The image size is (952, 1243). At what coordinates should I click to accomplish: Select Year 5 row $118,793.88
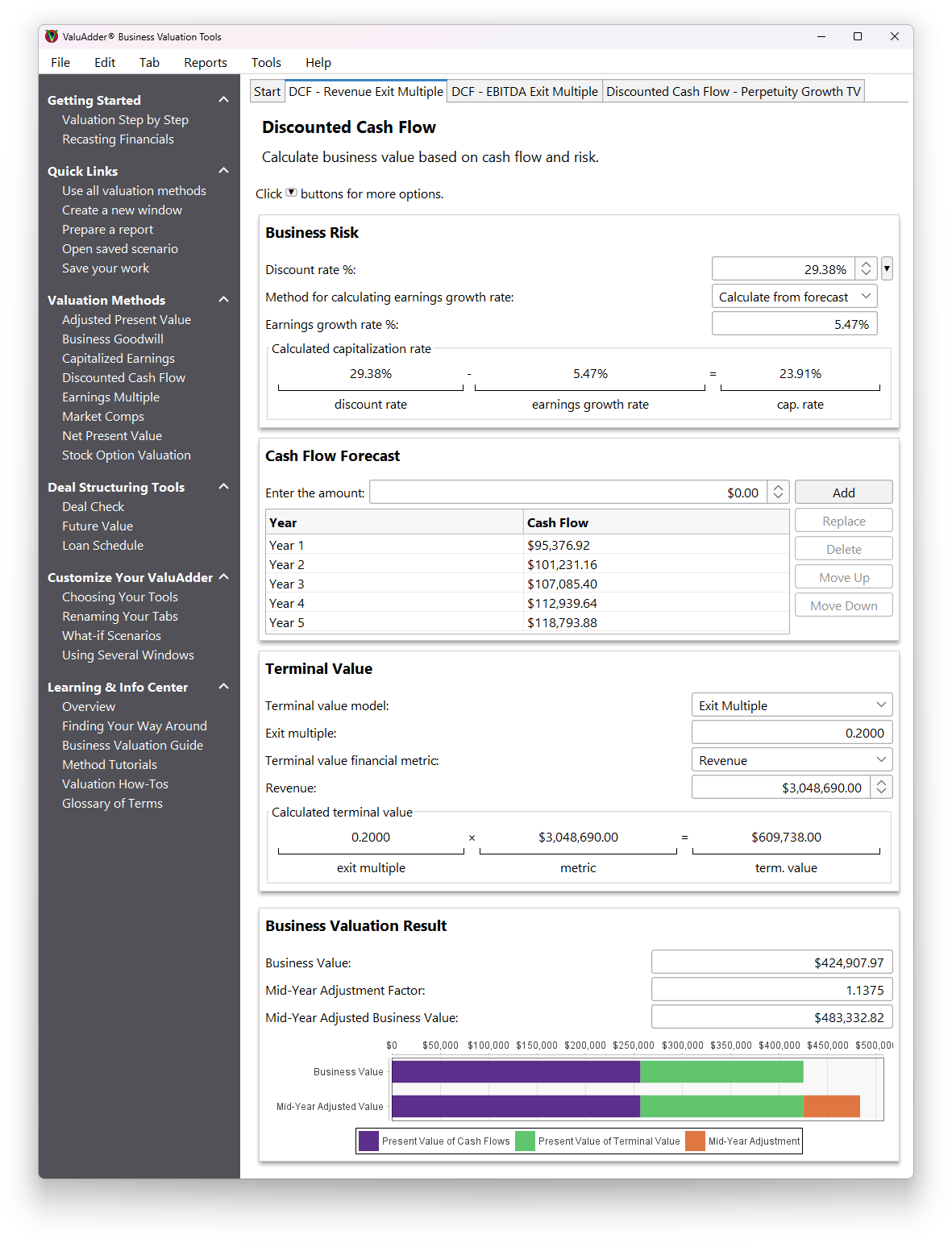527,622
